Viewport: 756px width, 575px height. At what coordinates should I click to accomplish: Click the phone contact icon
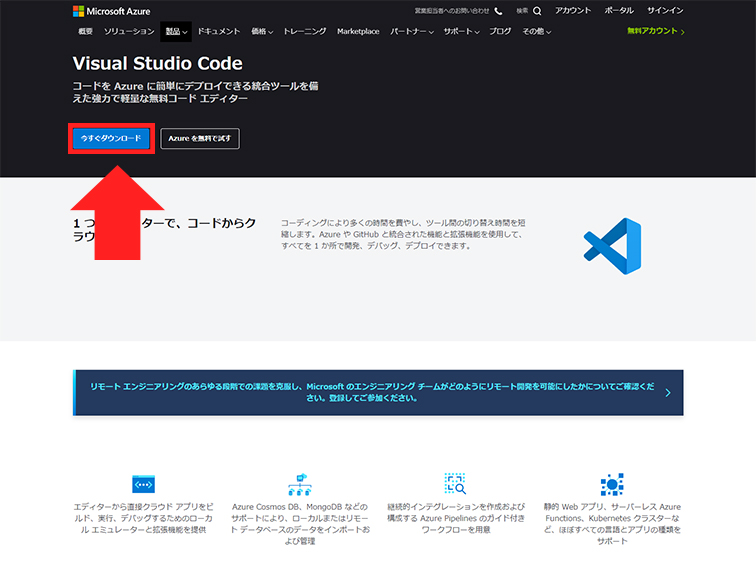(499, 11)
